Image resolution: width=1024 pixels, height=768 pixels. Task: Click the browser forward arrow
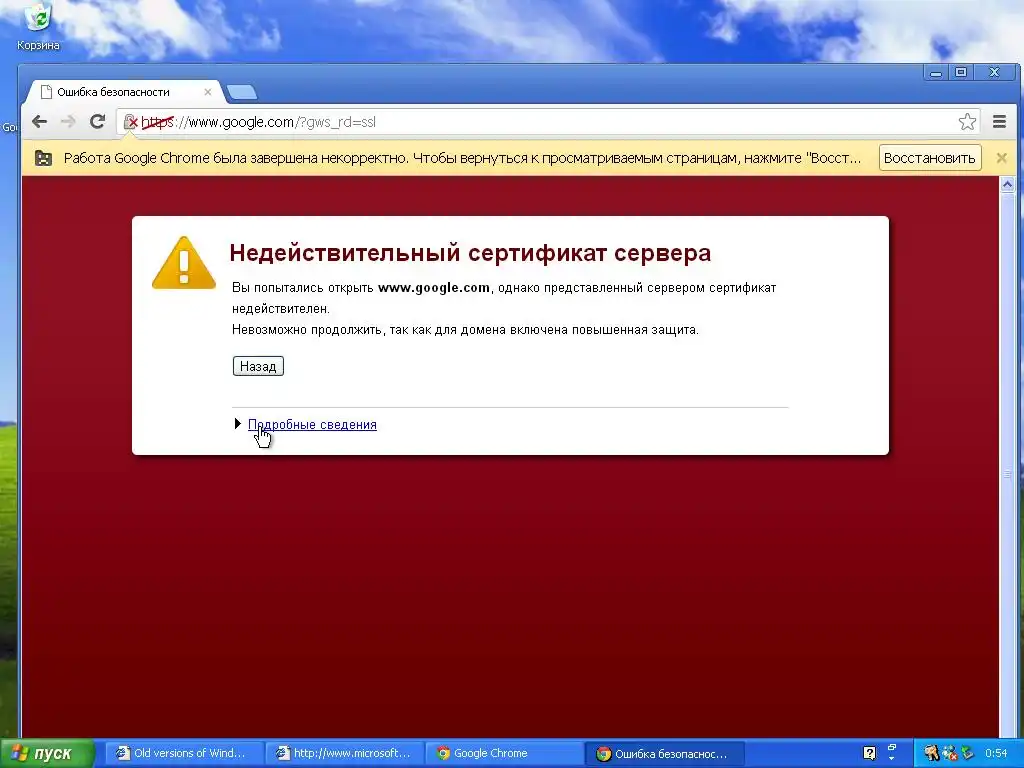[x=68, y=121]
